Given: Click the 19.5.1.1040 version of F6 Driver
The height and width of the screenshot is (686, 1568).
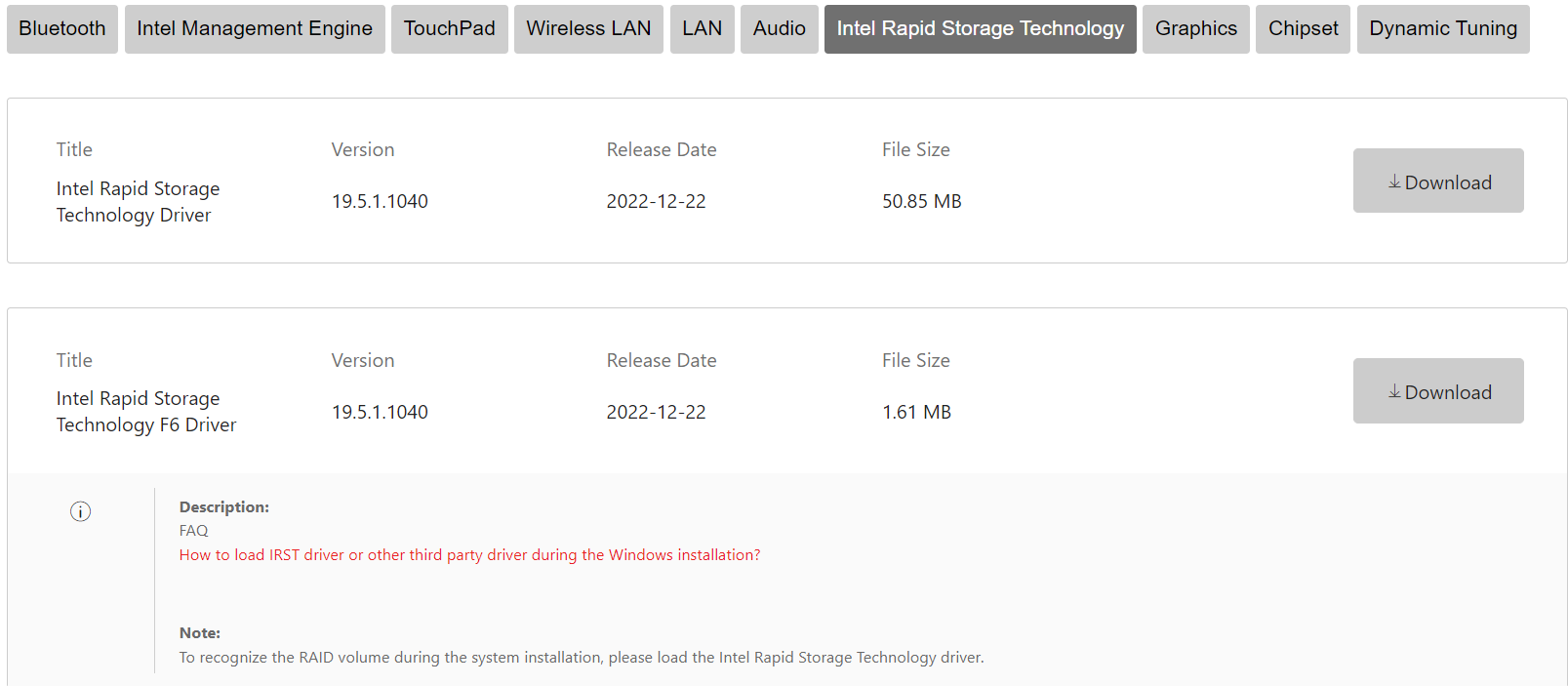Looking at the screenshot, I should (x=380, y=412).
